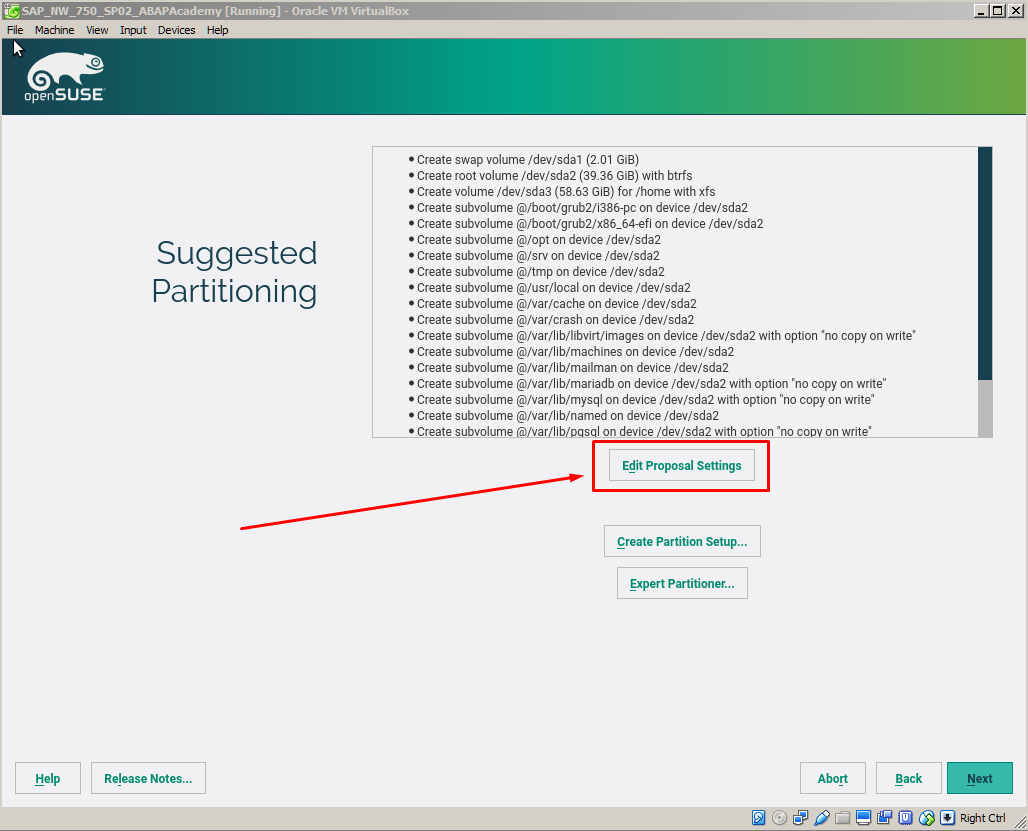Open the Expert Partitioner
This screenshot has width=1028, height=831.
682,583
